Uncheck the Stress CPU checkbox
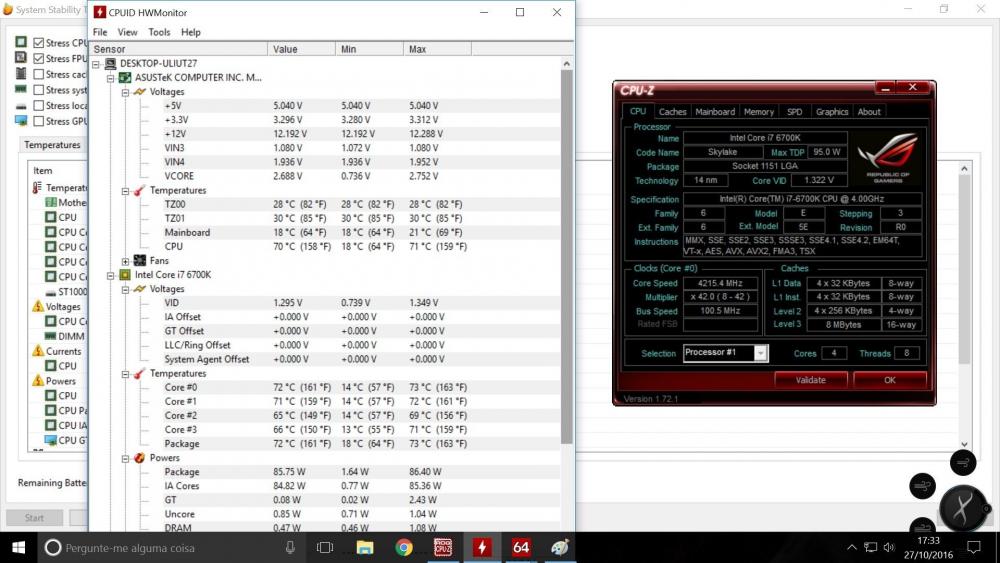Screen dimensions: 1000x563 coord(38,43)
